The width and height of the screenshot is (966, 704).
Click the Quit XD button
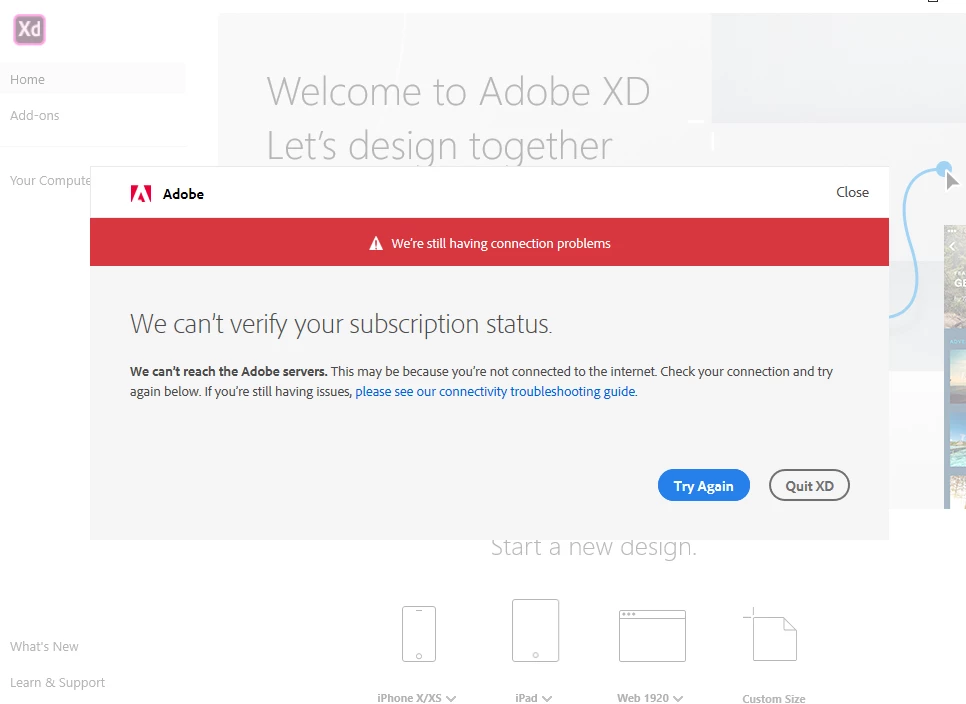point(809,485)
